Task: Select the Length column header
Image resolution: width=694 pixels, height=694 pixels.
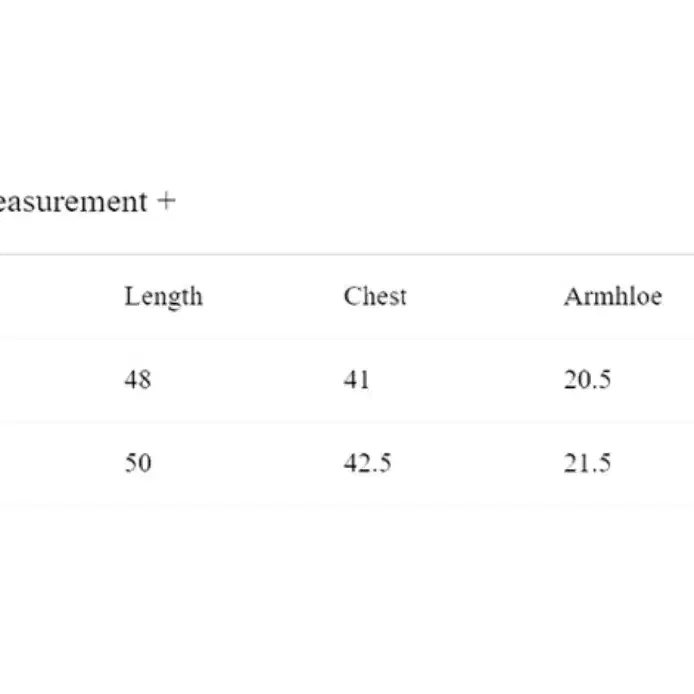Action: click(x=163, y=297)
